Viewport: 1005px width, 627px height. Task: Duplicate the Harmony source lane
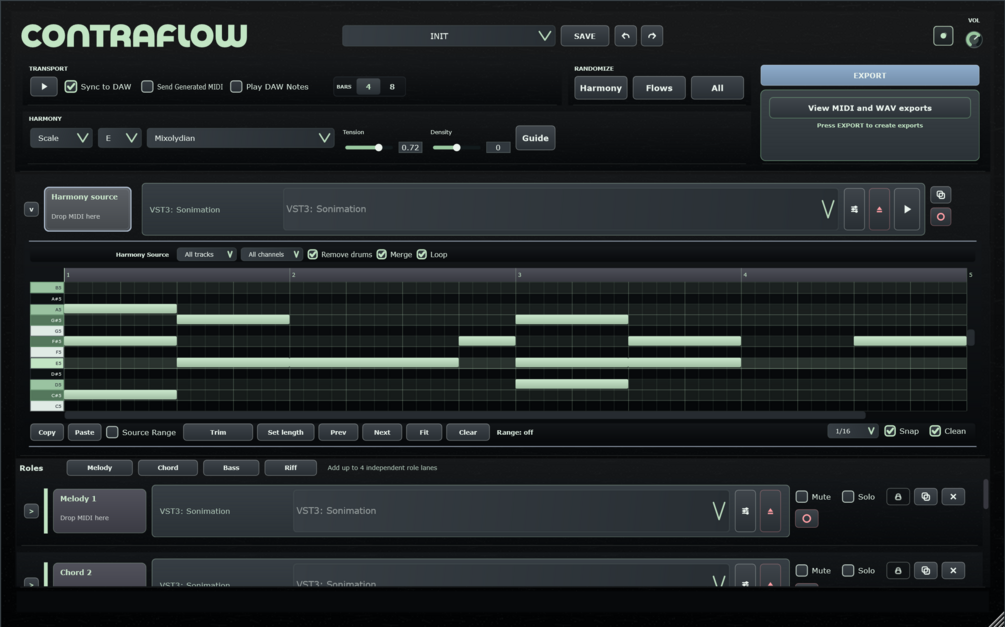coord(941,195)
